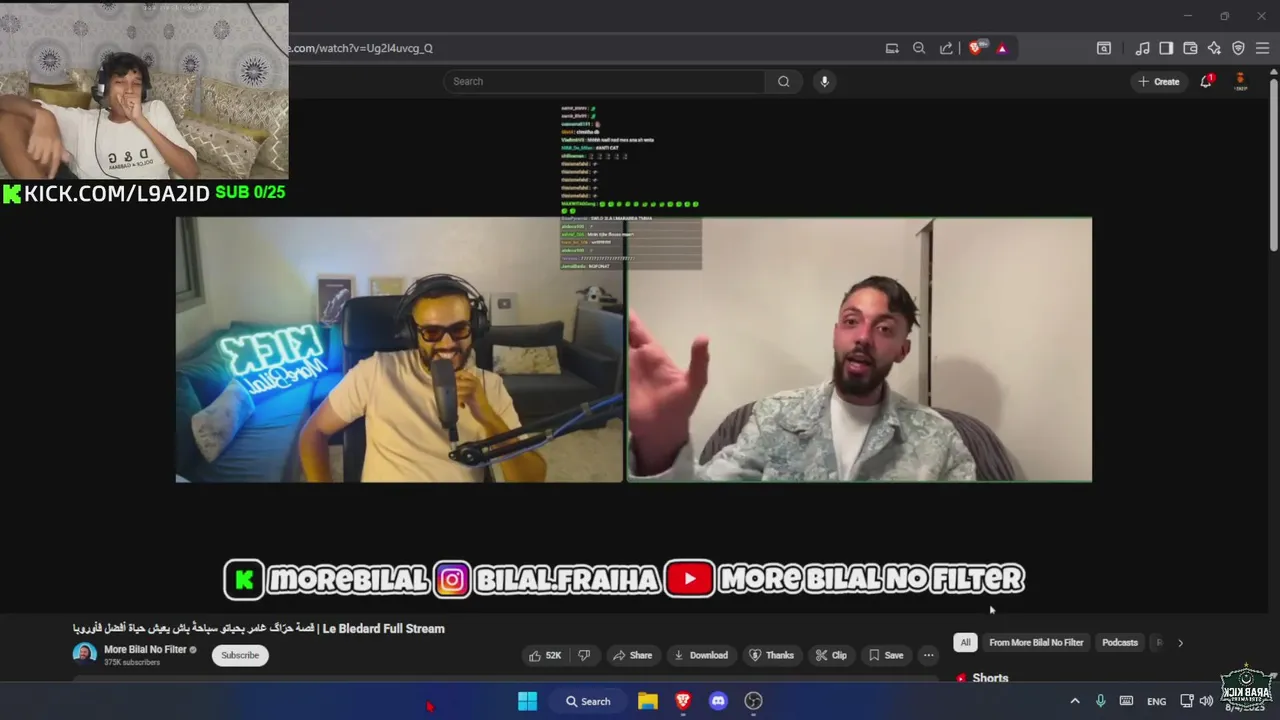1280x720 pixels.
Task: Click the Clip scissors button
Action: coord(830,655)
